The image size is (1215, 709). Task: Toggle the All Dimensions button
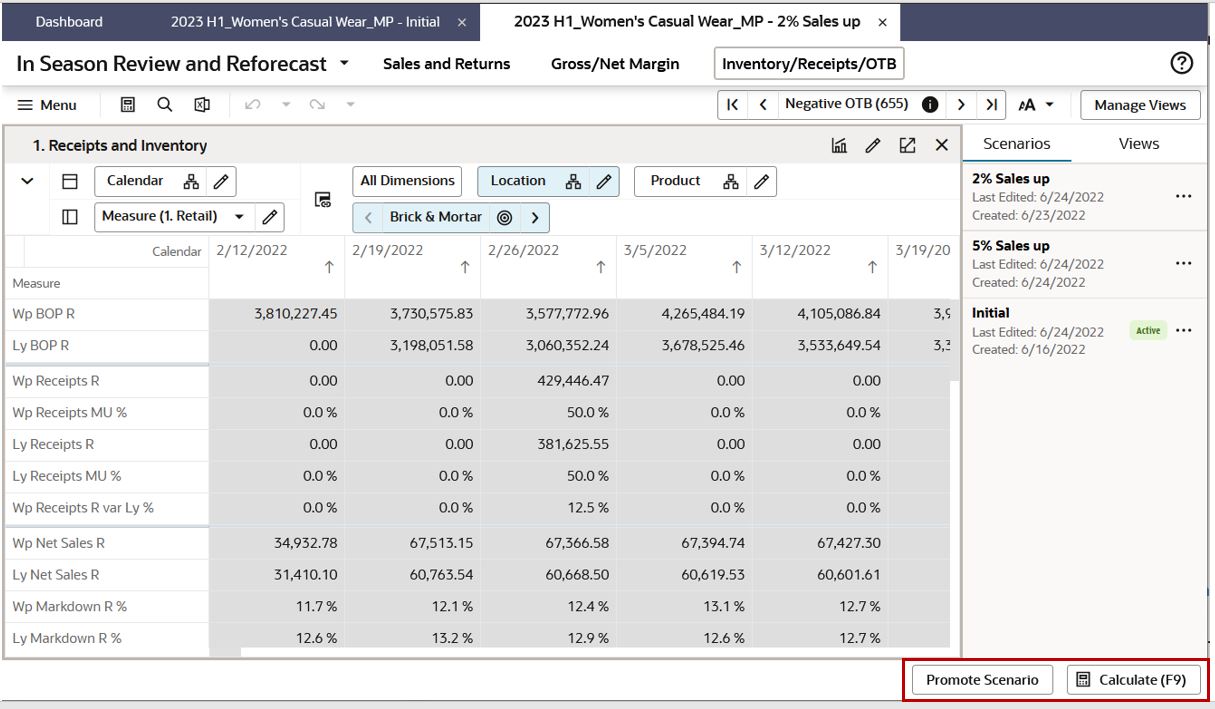pos(407,181)
